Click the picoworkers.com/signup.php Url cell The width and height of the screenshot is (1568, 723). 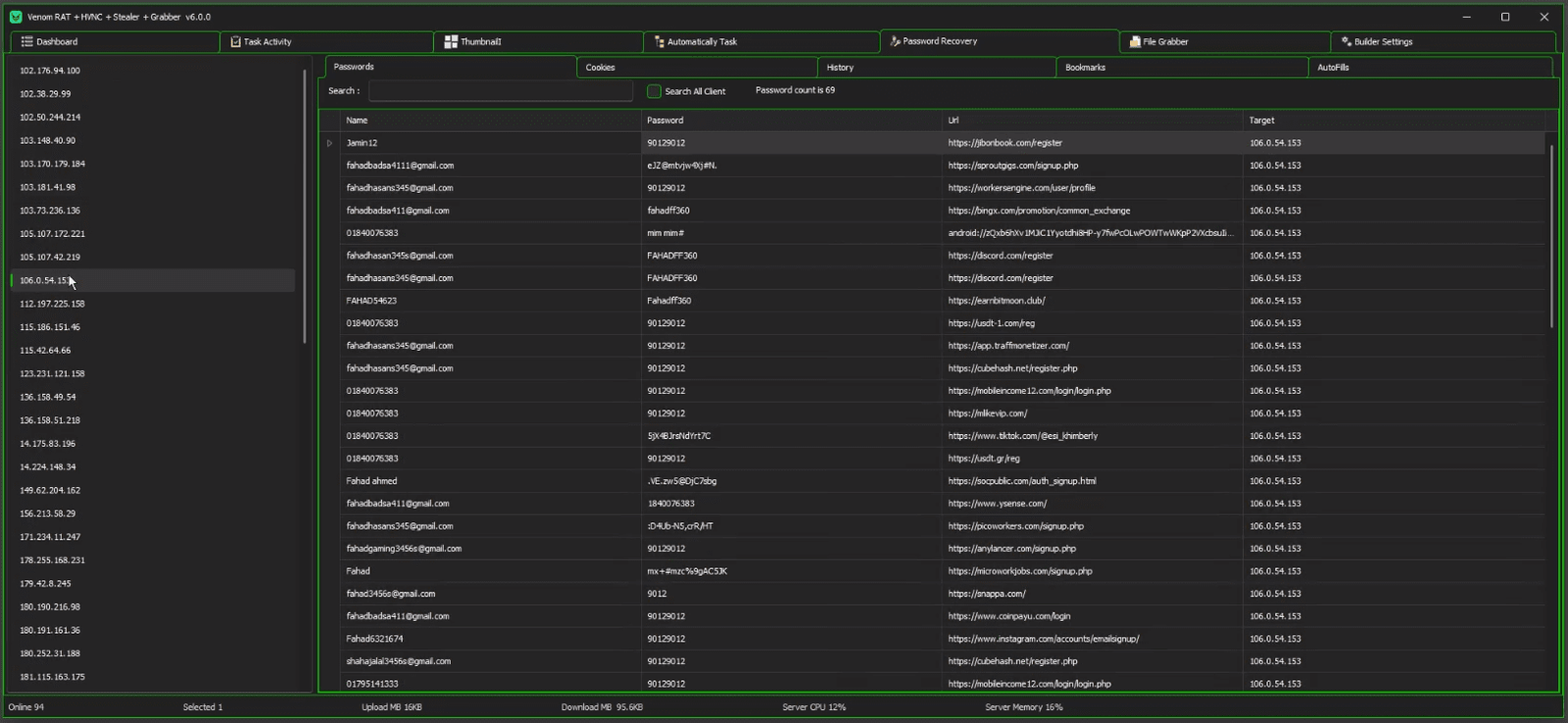[x=1093, y=526]
